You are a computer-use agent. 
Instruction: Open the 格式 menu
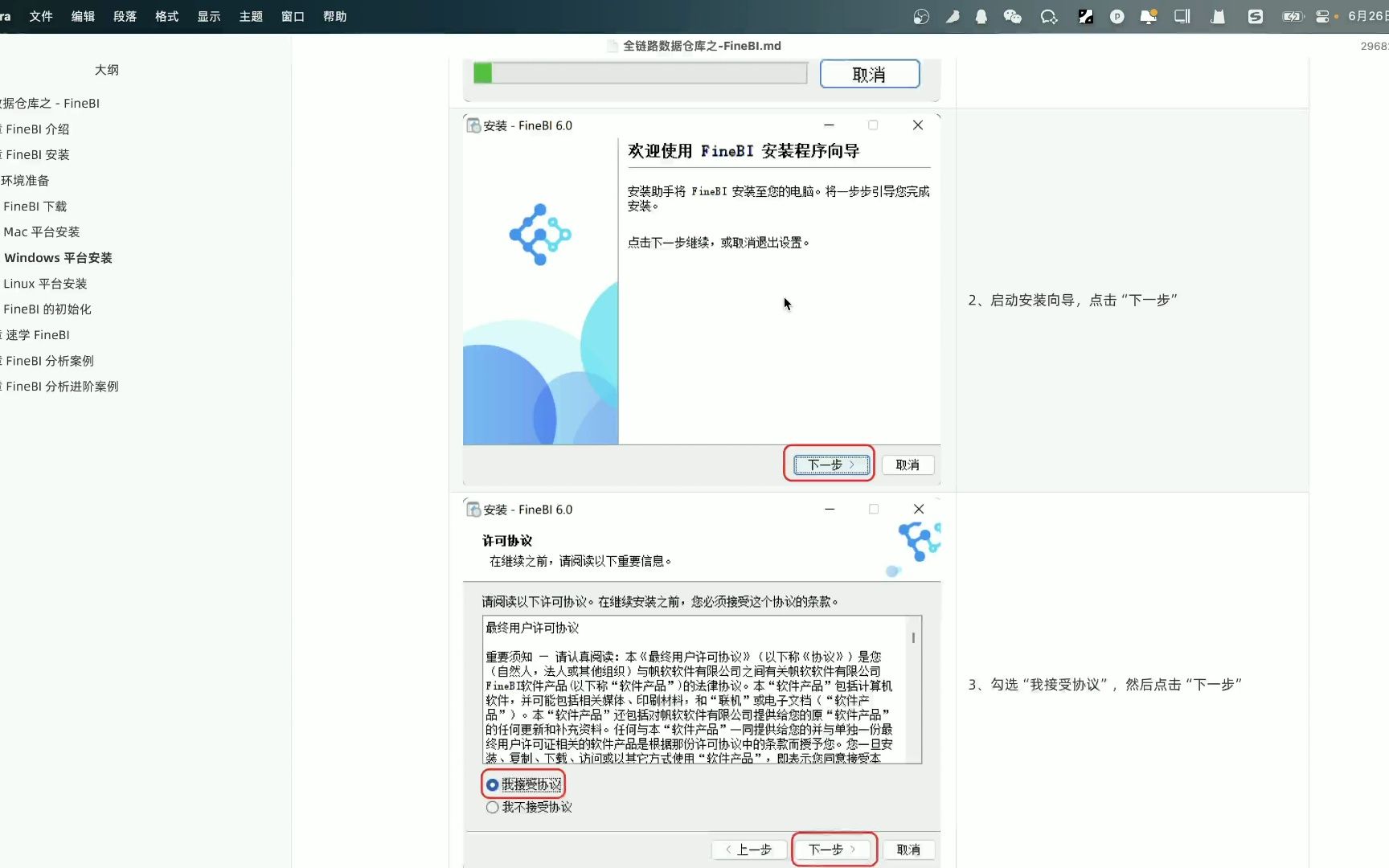[x=166, y=16]
